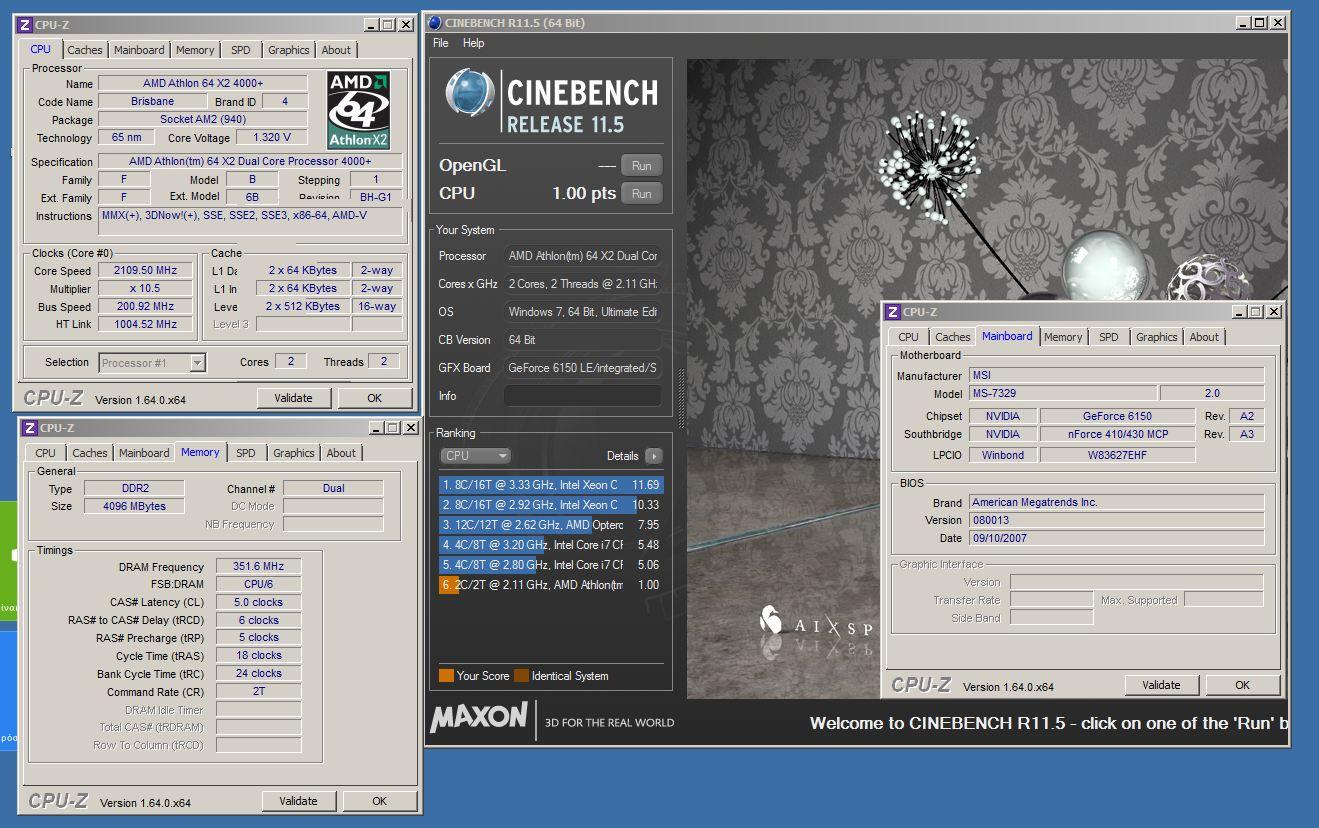Select ranking entry 8C/16T @ 2.92 GHz
This screenshot has height=828, width=1319.
pyautogui.click(x=551, y=505)
